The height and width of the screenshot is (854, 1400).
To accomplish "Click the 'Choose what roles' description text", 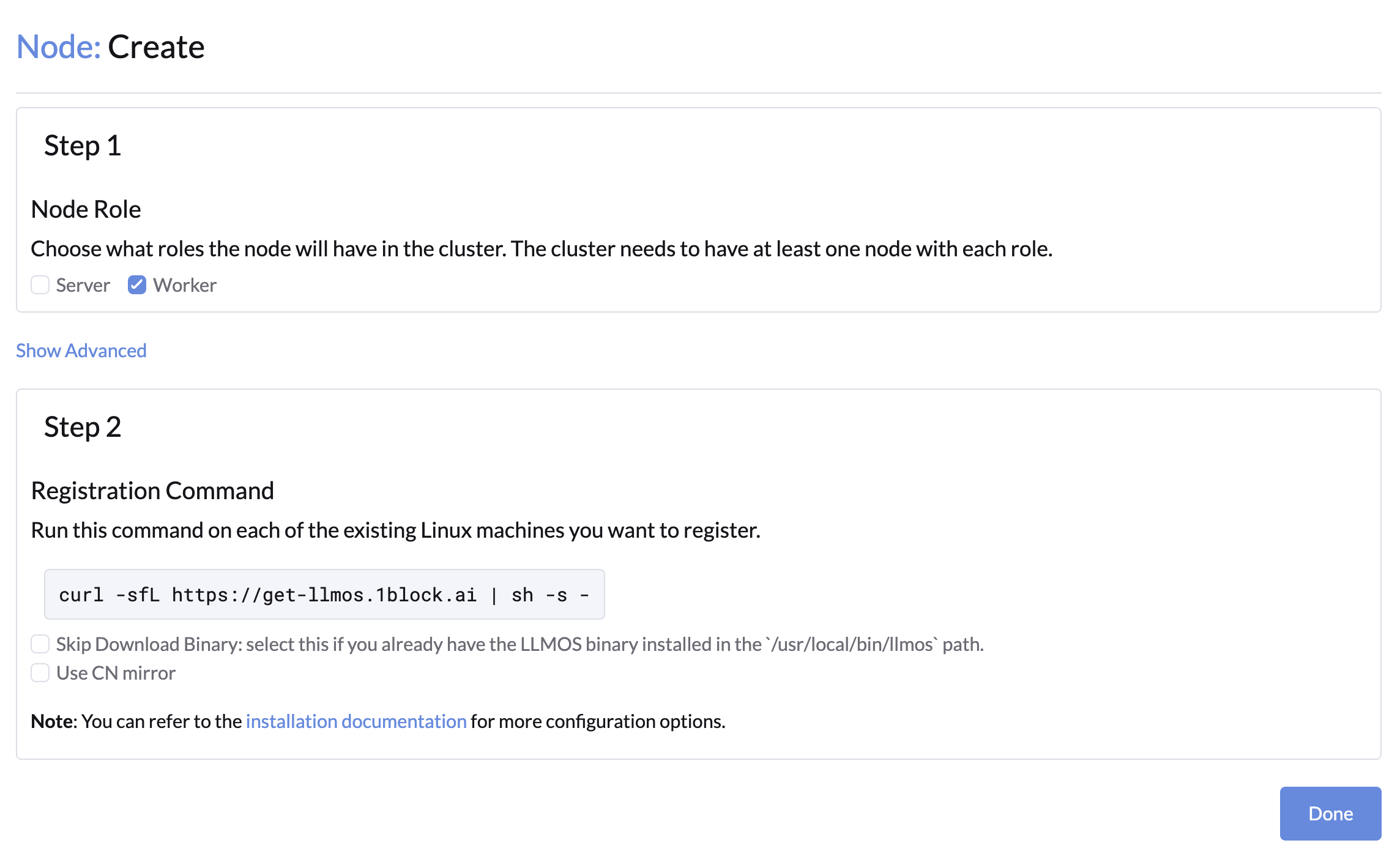I will (542, 249).
